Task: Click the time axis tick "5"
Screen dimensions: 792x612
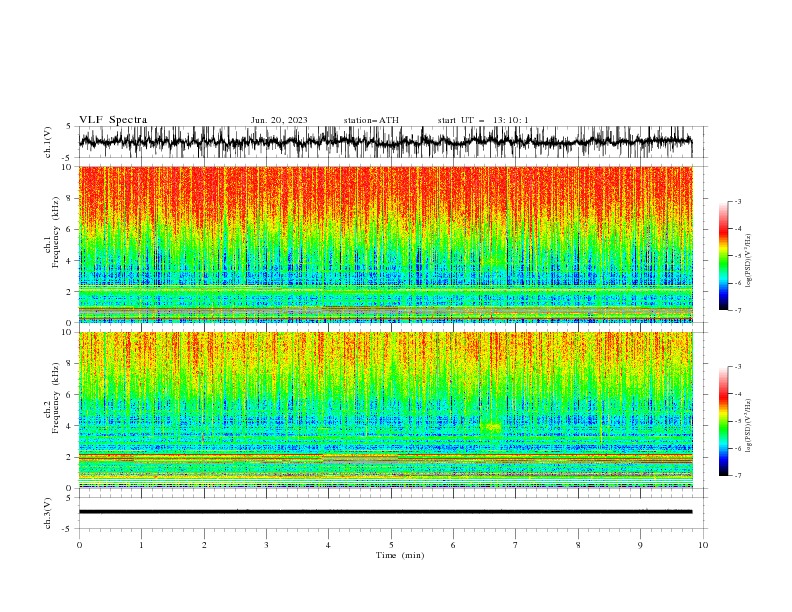Action: pos(391,545)
